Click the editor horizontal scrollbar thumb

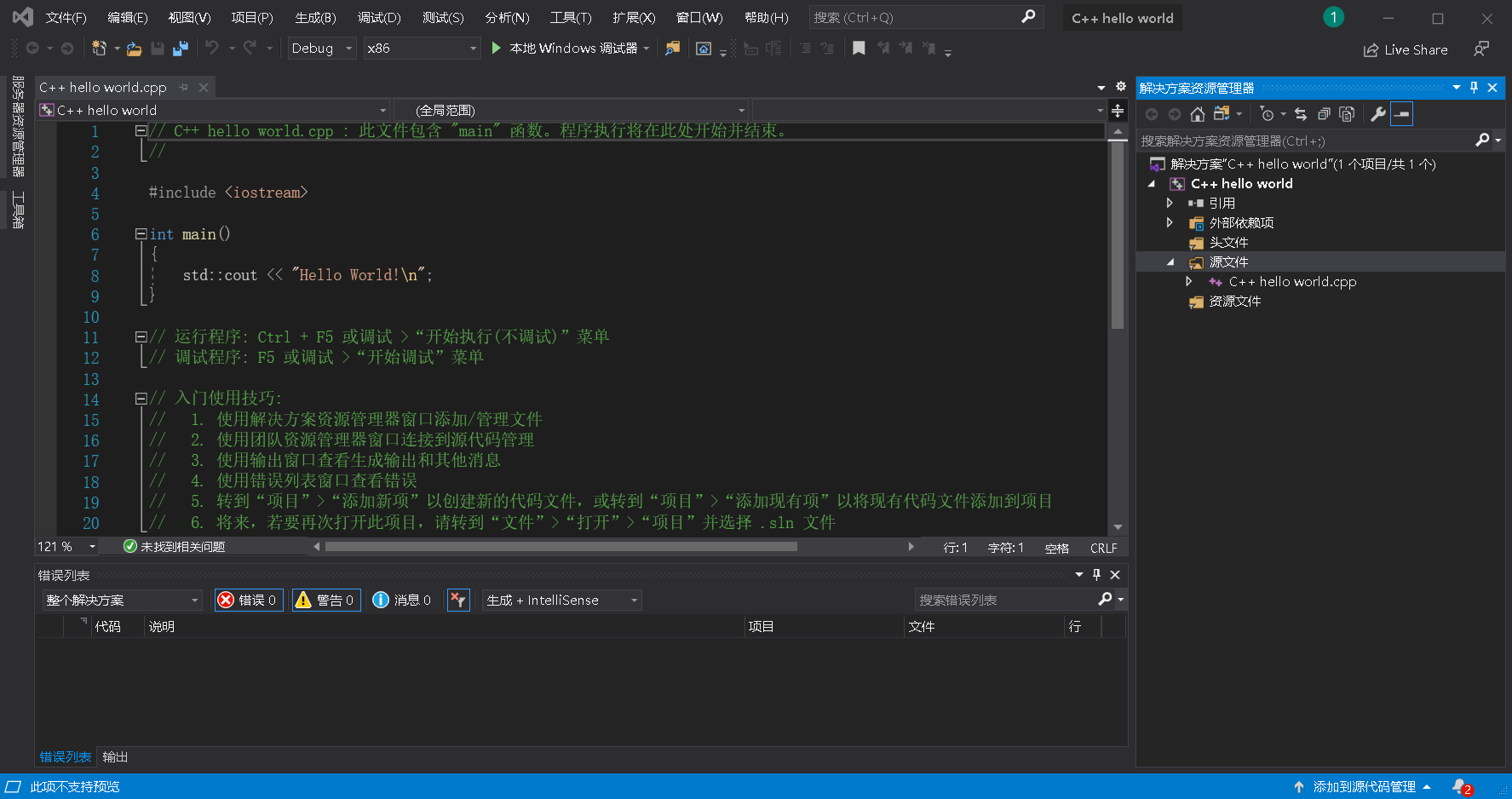pyautogui.click(x=561, y=547)
